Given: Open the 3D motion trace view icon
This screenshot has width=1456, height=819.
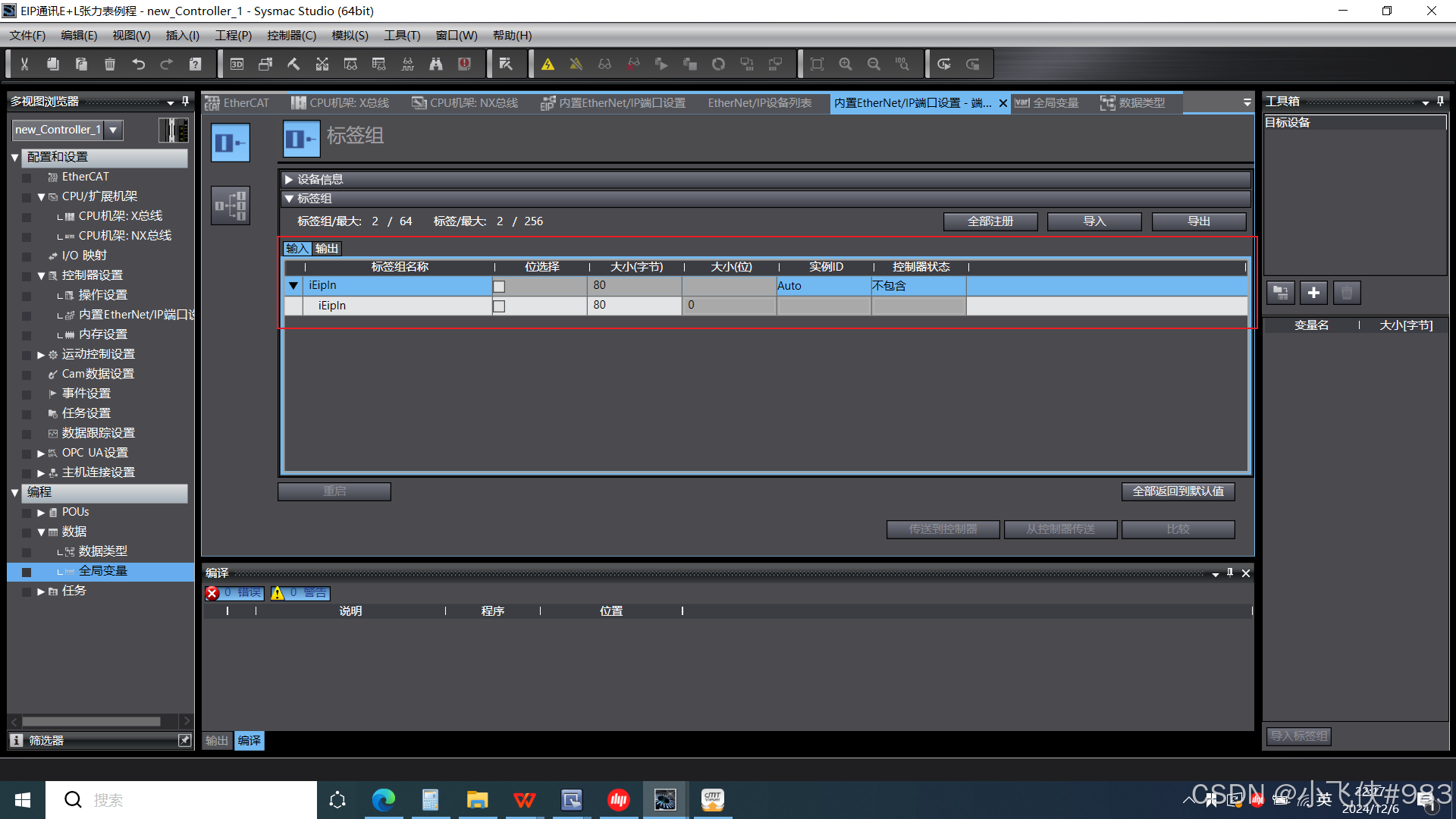Looking at the screenshot, I should 237,64.
